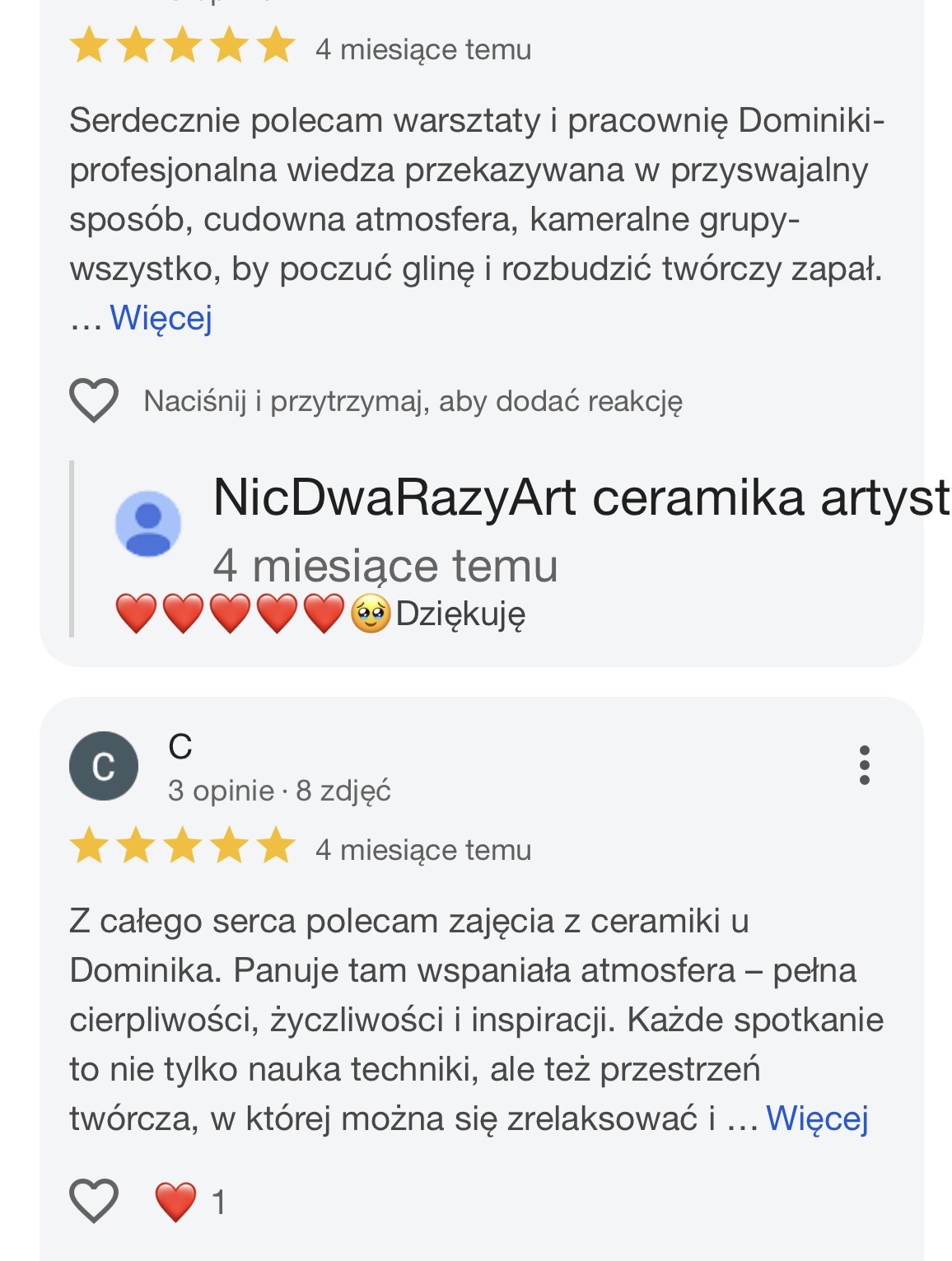Tap the heart outline under C's review
952x1261 pixels.
tap(94, 1201)
